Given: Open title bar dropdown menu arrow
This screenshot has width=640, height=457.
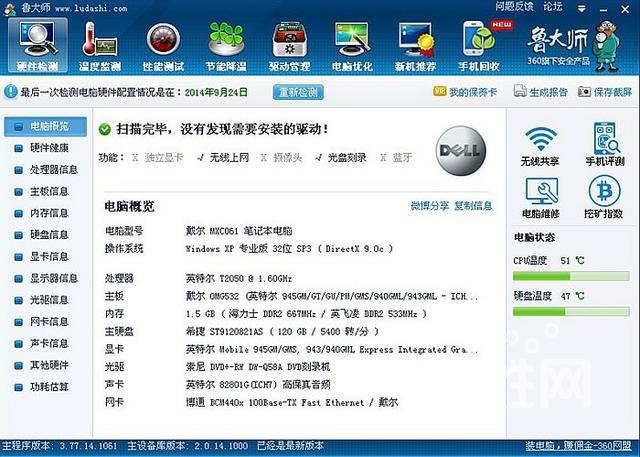Looking at the screenshot, I should [582, 9].
